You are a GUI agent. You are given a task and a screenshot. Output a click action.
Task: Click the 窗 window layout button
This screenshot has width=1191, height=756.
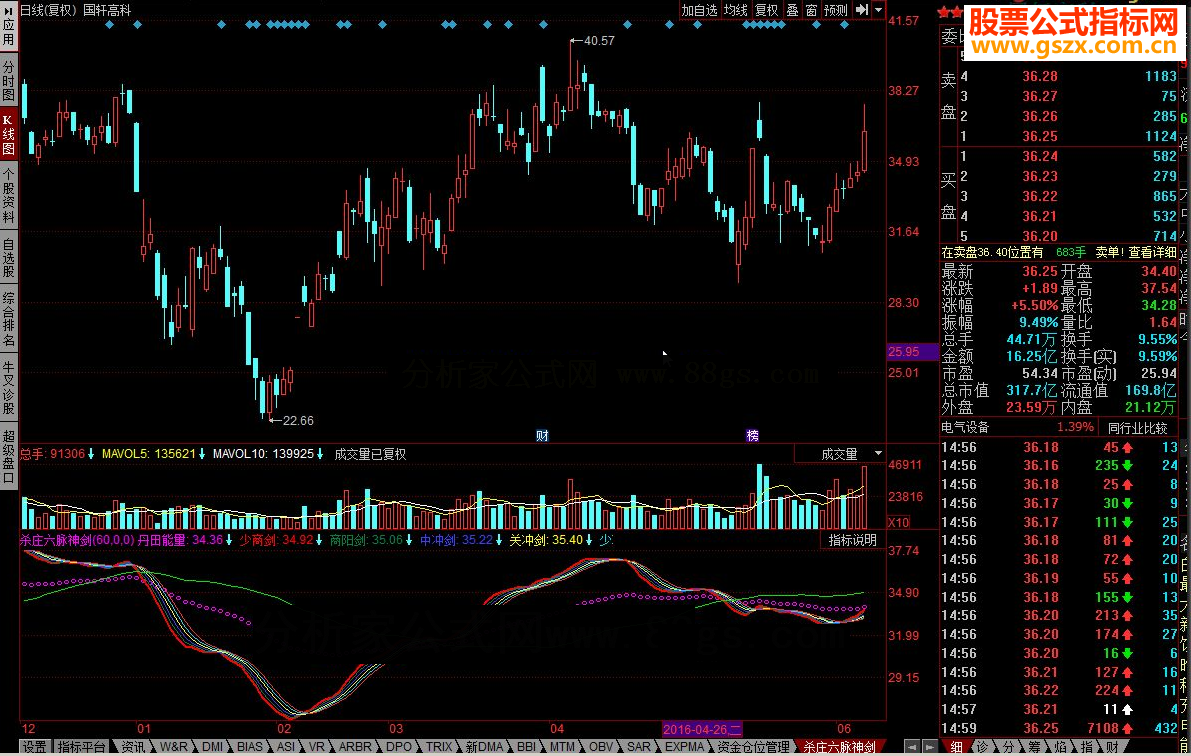coord(811,10)
